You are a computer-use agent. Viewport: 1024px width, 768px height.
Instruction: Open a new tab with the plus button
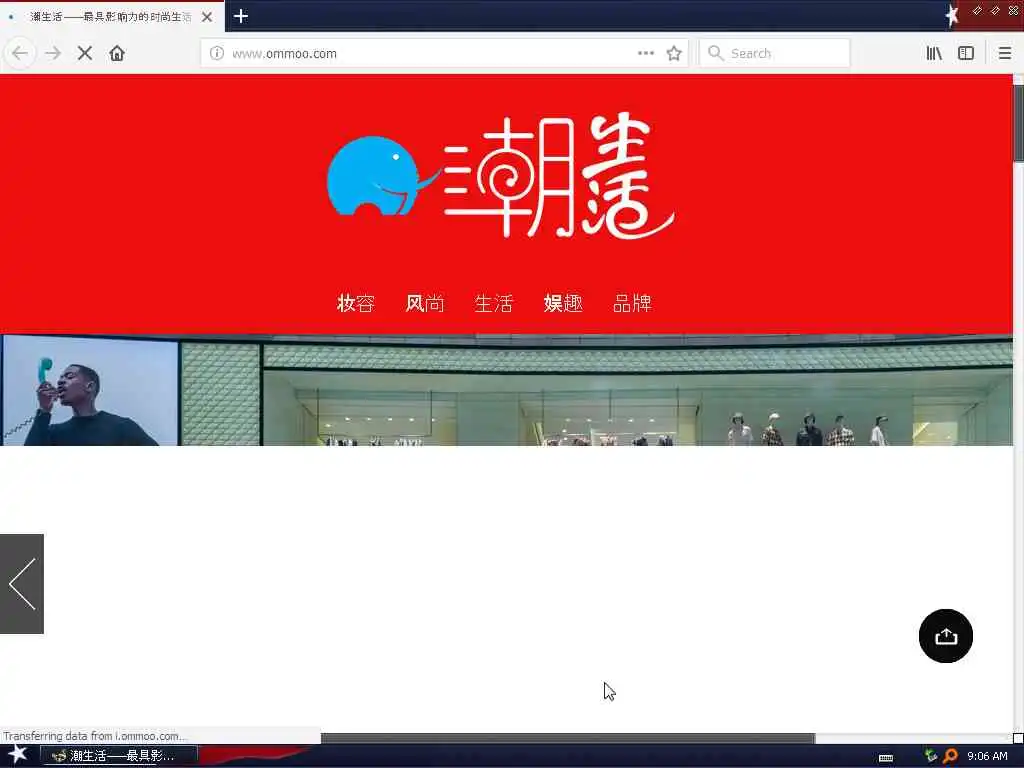[240, 16]
